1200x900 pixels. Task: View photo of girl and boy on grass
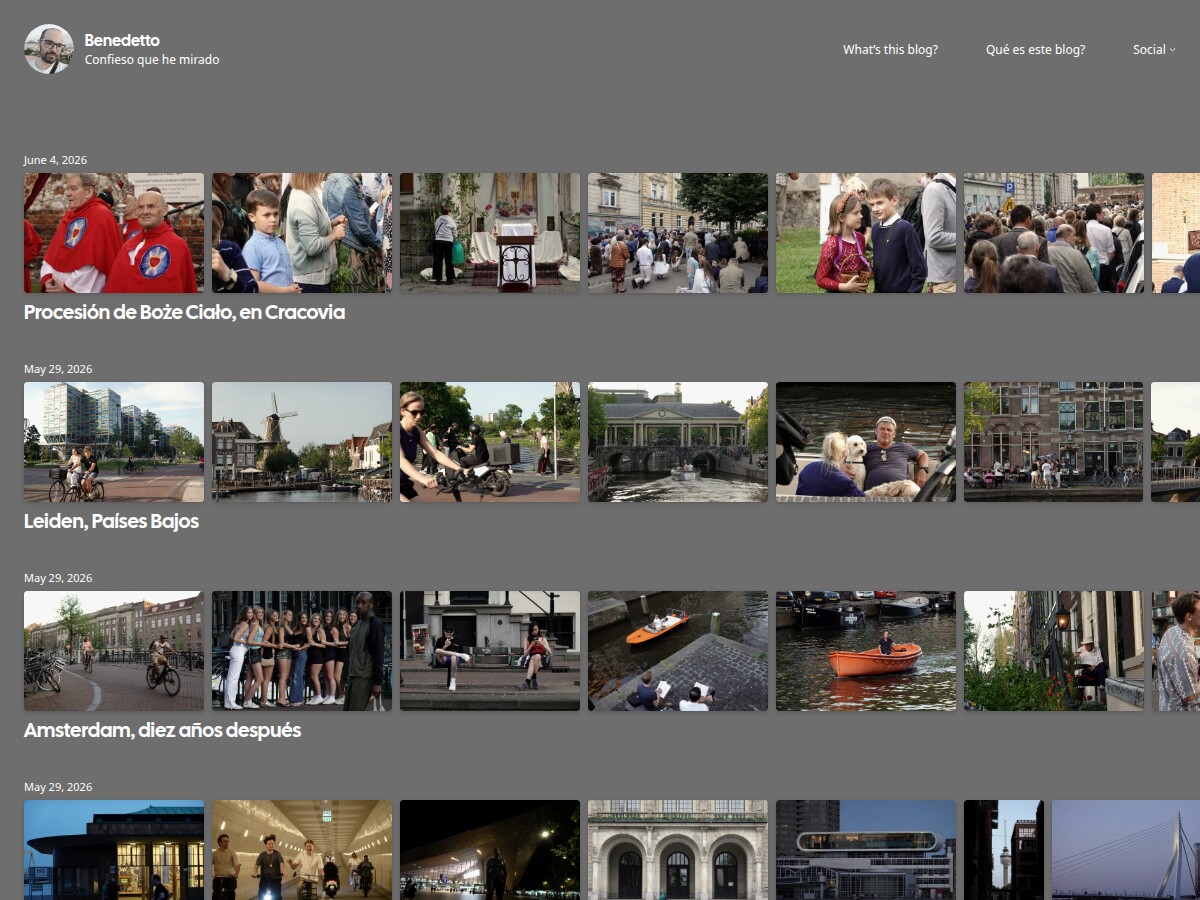click(x=866, y=233)
